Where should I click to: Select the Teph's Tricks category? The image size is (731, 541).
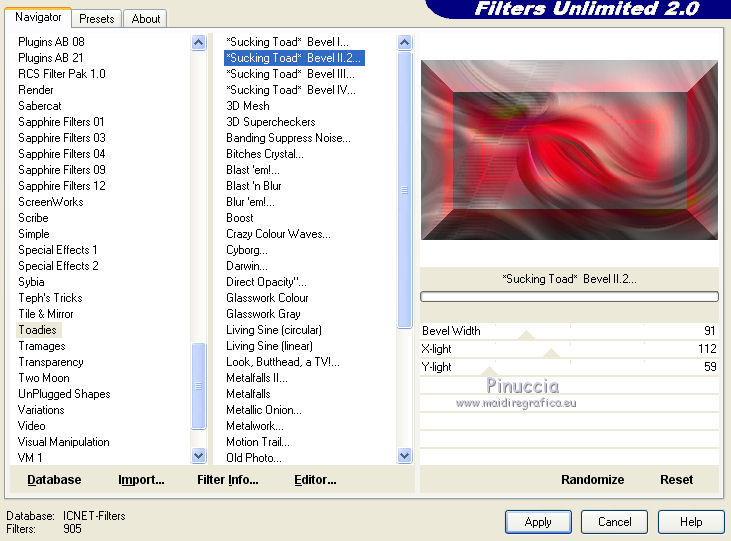coord(50,298)
